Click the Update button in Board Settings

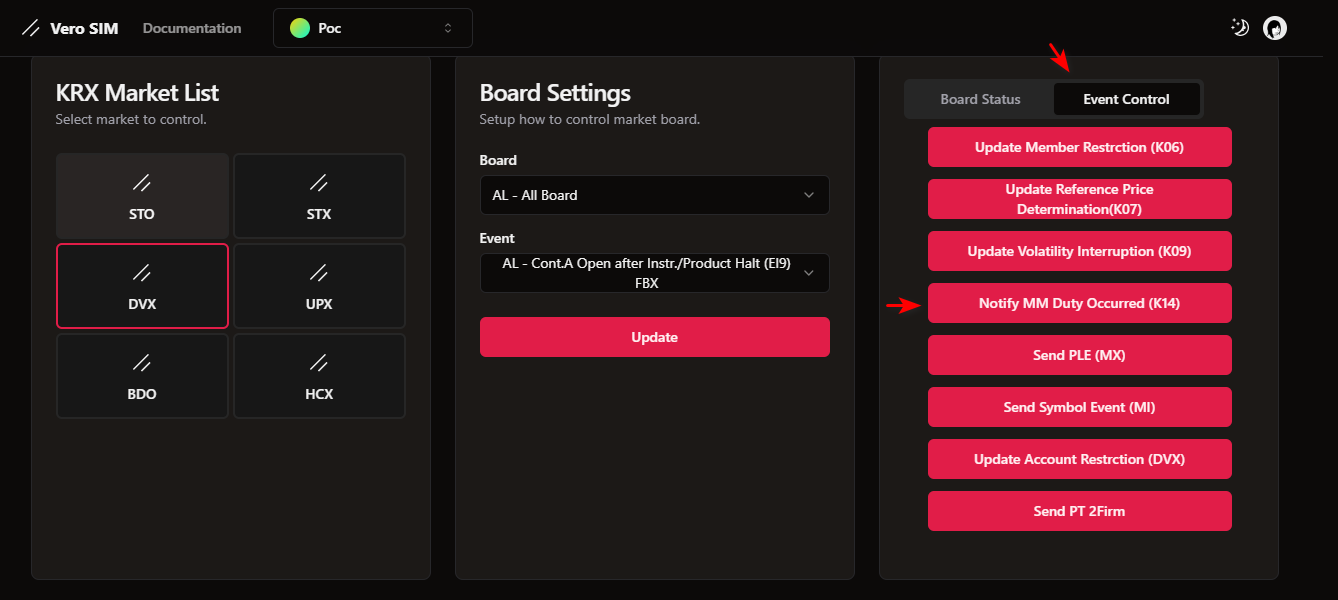point(655,337)
